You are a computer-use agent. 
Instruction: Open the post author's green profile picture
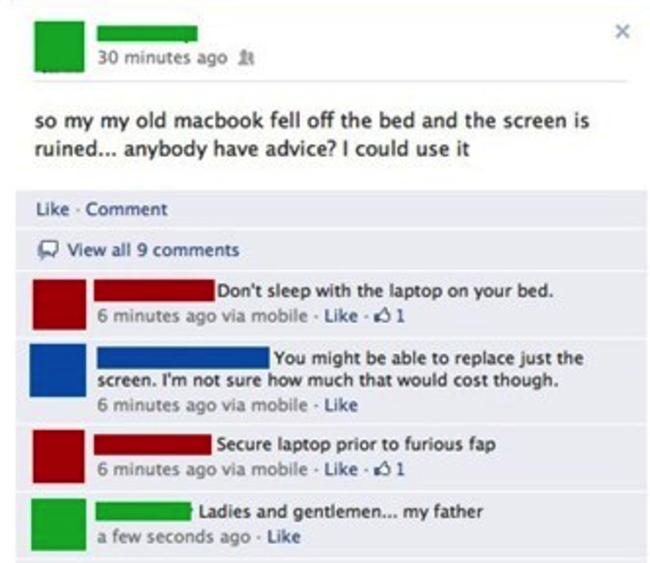pyautogui.click(x=60, y=46)
